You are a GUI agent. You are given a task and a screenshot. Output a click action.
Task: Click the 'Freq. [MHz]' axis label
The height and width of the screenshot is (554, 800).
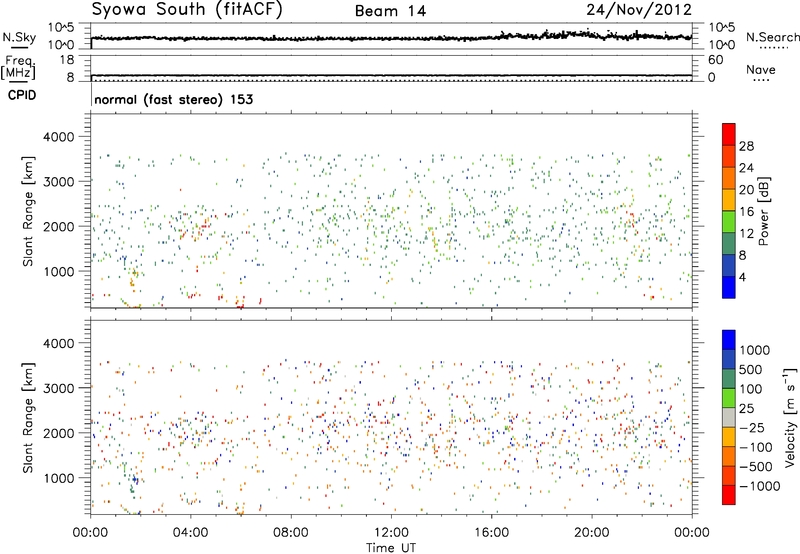(x=18, y=68)
